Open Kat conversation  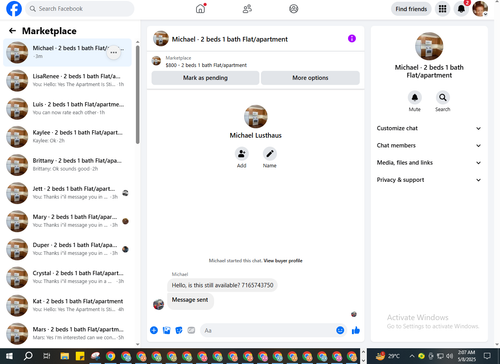pos(67,305)
